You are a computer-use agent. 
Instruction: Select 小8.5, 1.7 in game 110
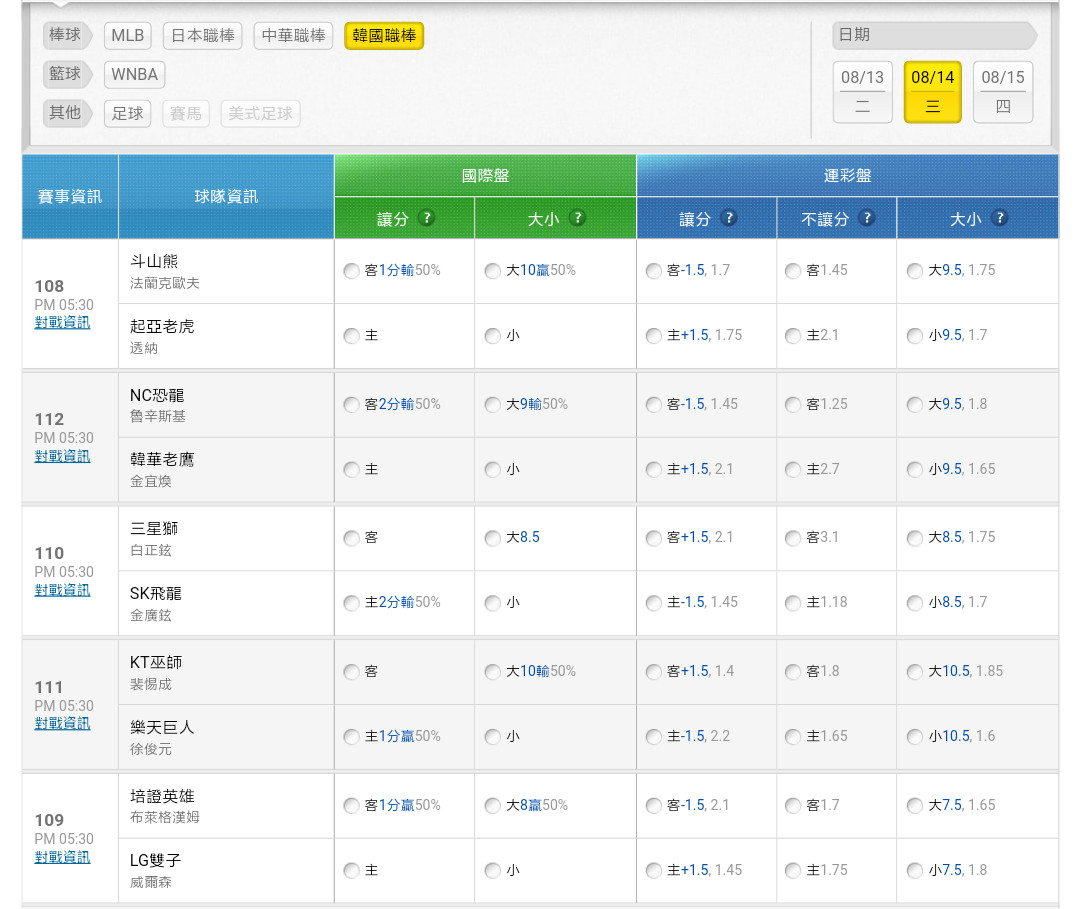click(915, 603)
